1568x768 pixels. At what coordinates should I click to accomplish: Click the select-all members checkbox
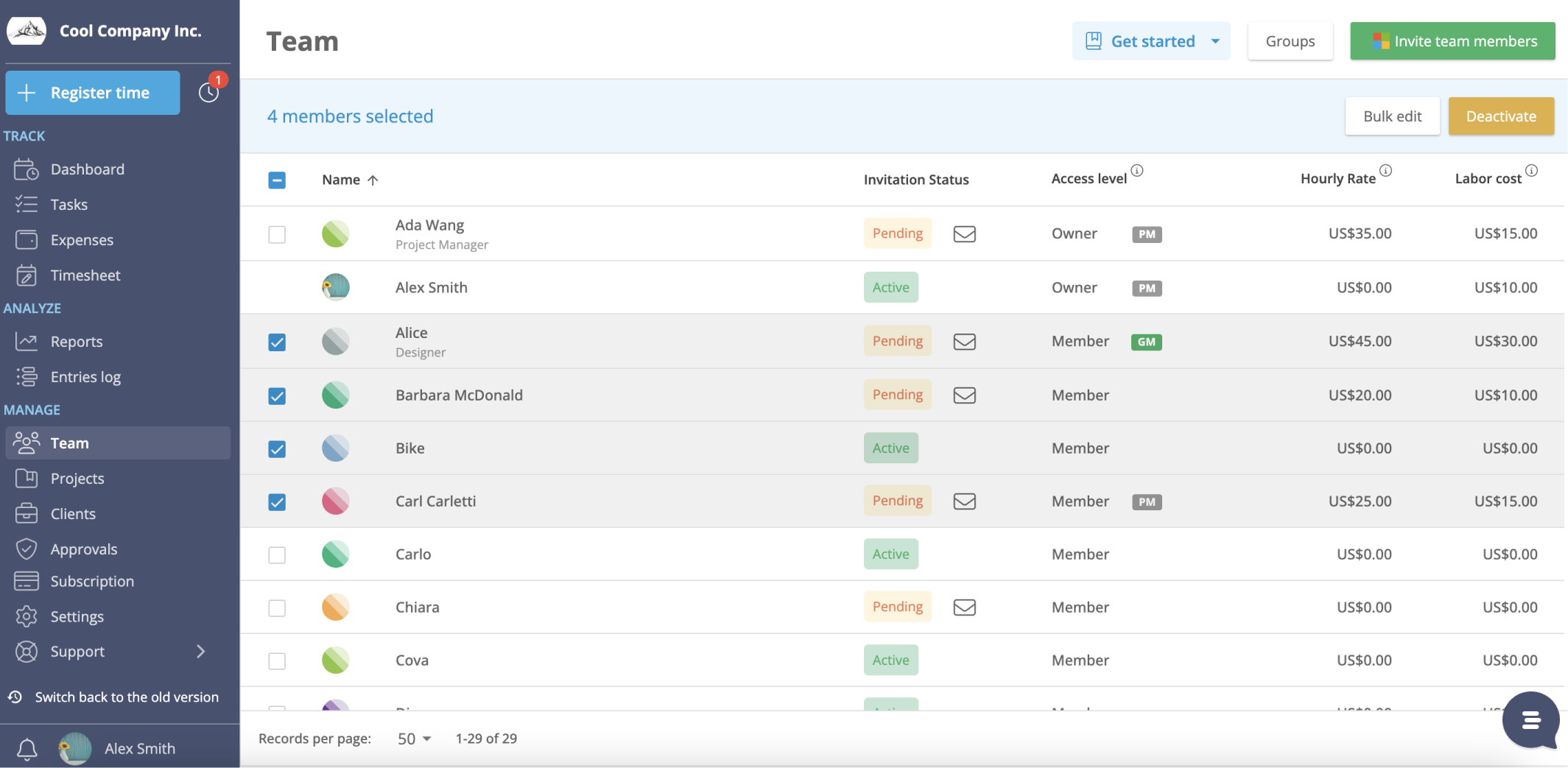click(x=277, y=180)
